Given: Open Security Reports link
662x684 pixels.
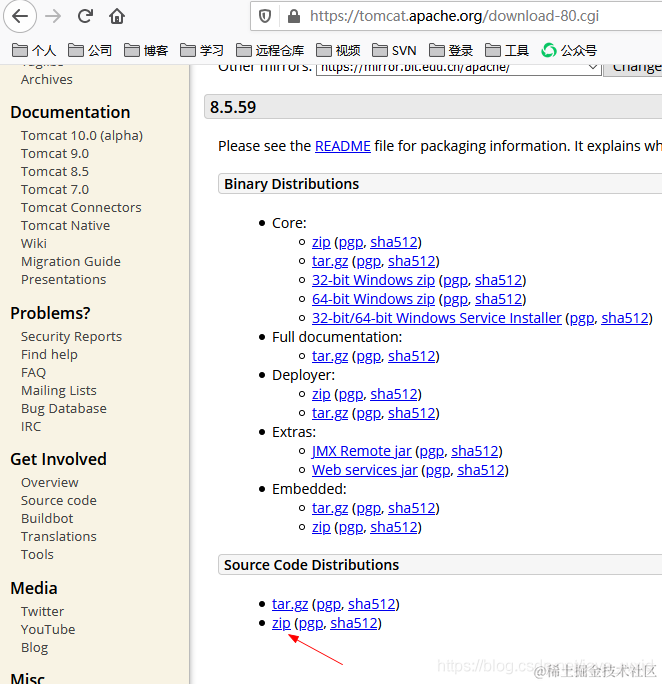Looking at the screenshot, I should click(72, 337).
